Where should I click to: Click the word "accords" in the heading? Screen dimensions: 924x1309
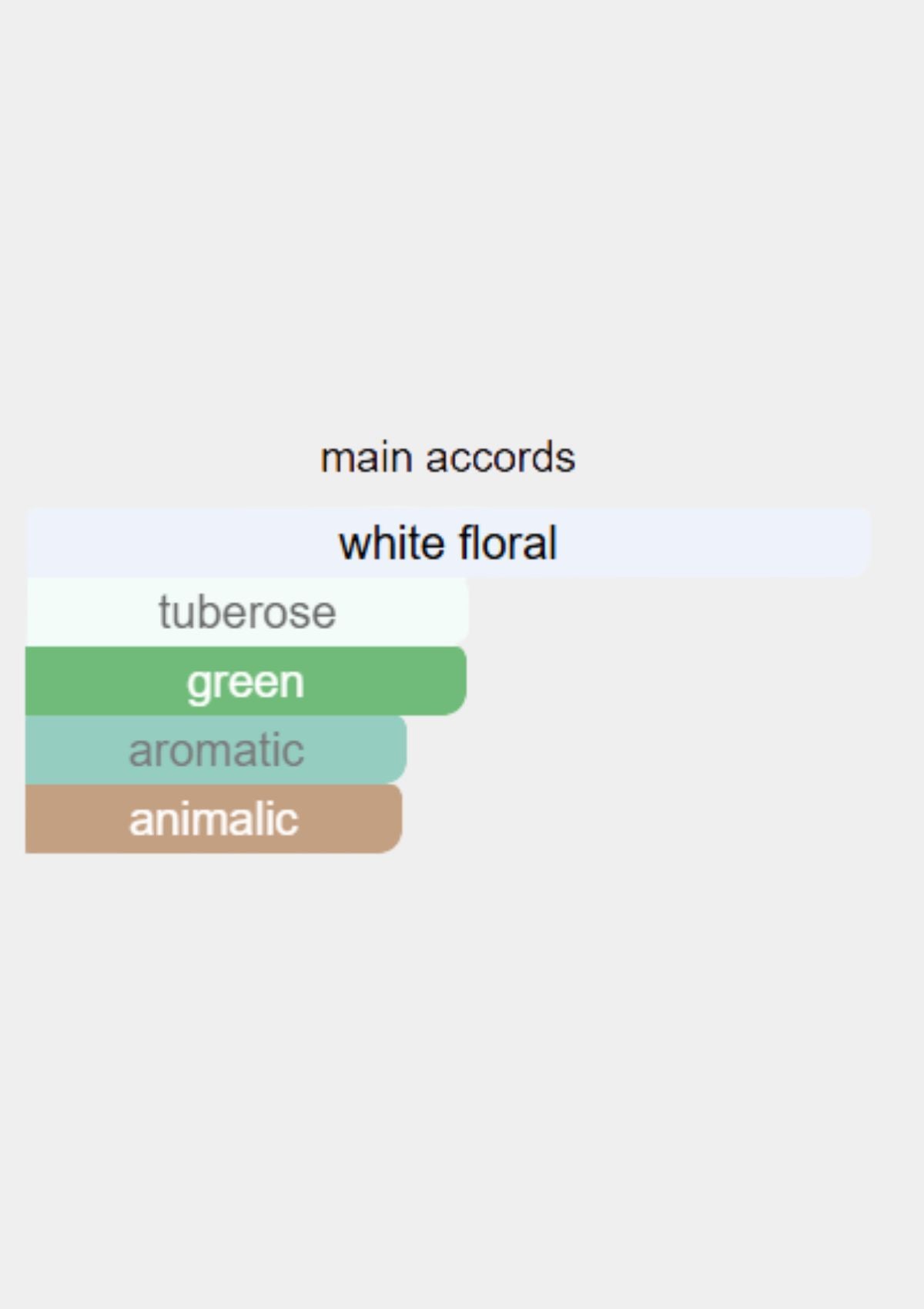pyautogui.click(x=500, y=457)
